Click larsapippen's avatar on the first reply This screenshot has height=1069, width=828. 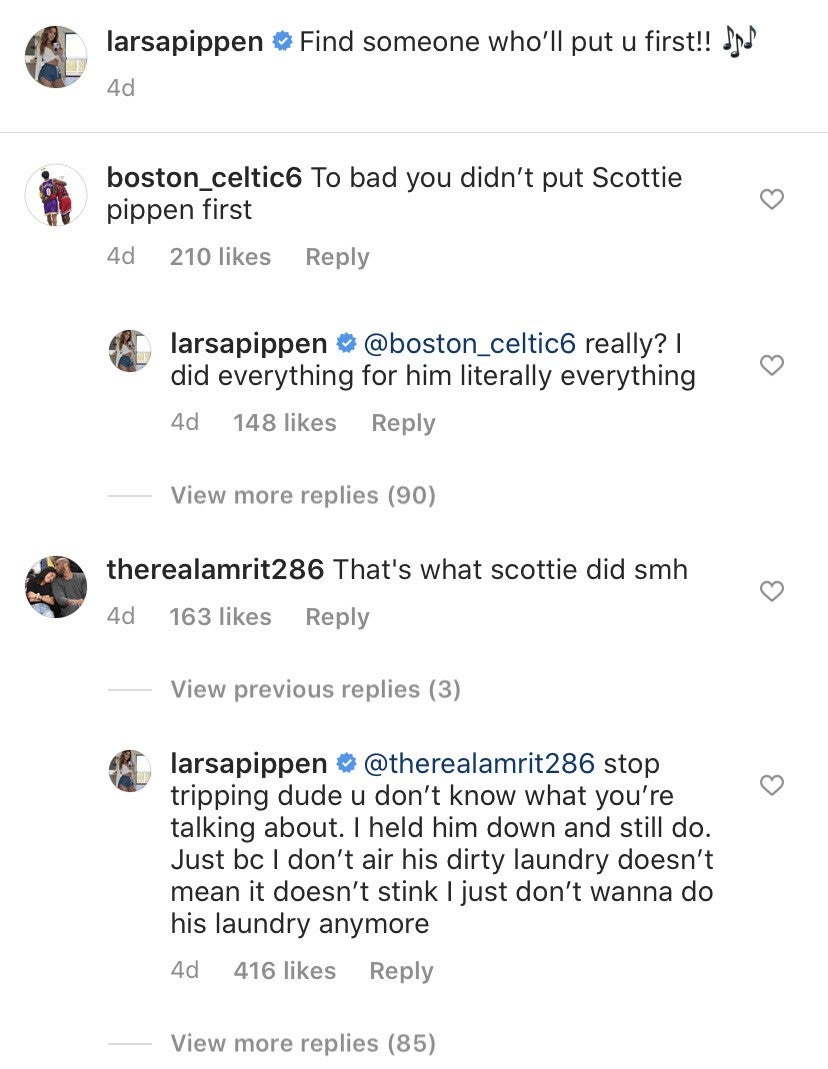coord(129,351)
